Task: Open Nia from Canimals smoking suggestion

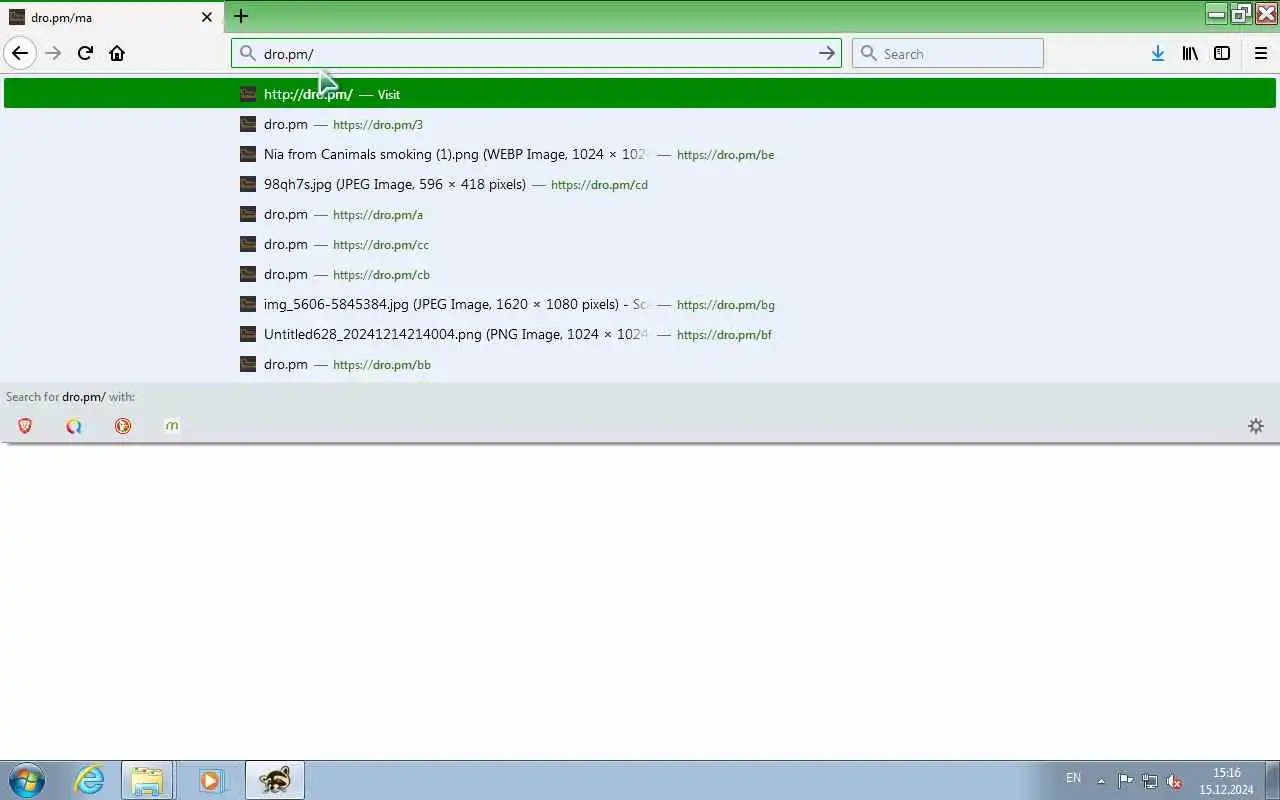Action: (640, 154)
